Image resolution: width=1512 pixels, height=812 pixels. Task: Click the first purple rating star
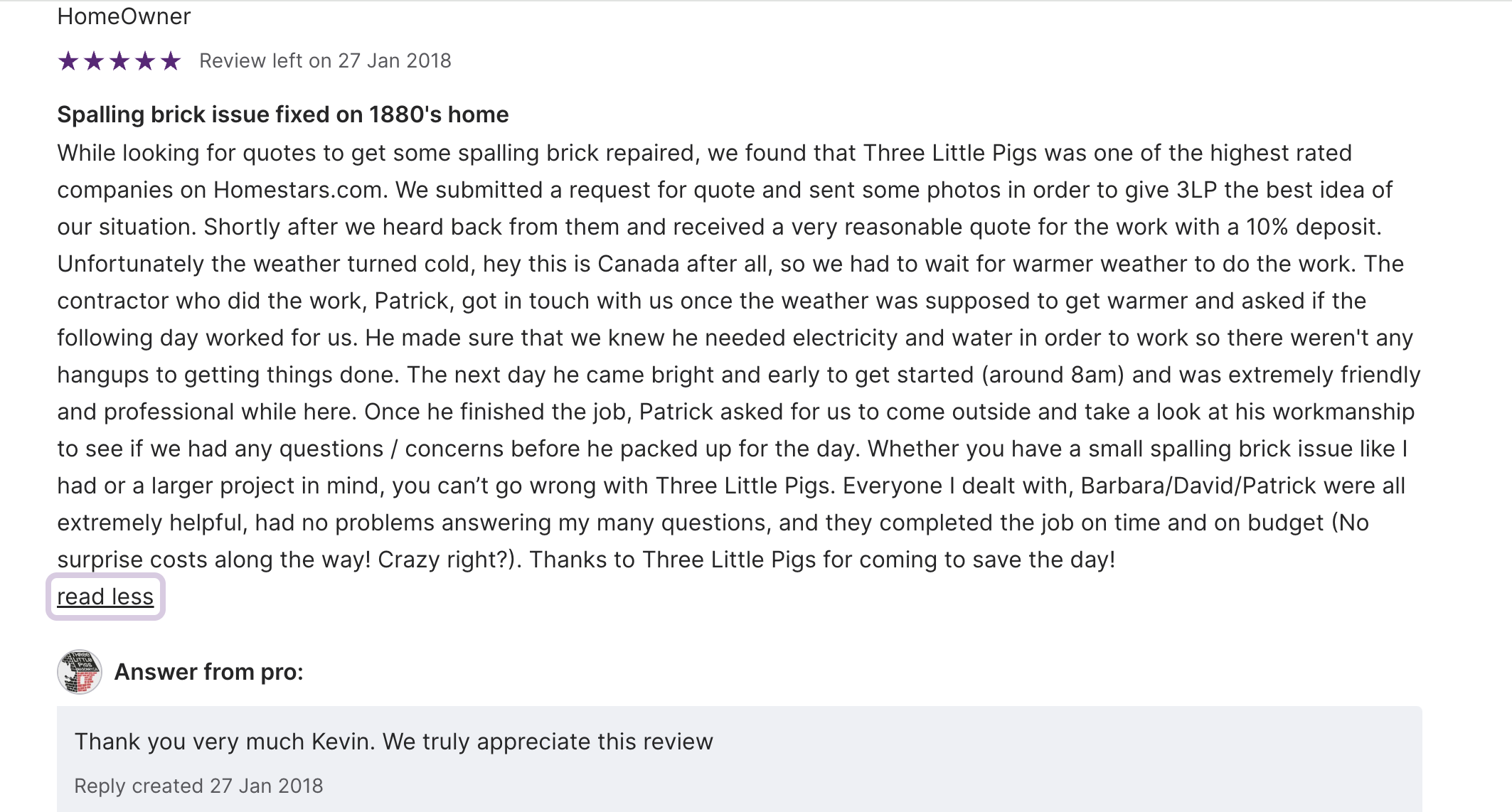click(x=68, y=61)
